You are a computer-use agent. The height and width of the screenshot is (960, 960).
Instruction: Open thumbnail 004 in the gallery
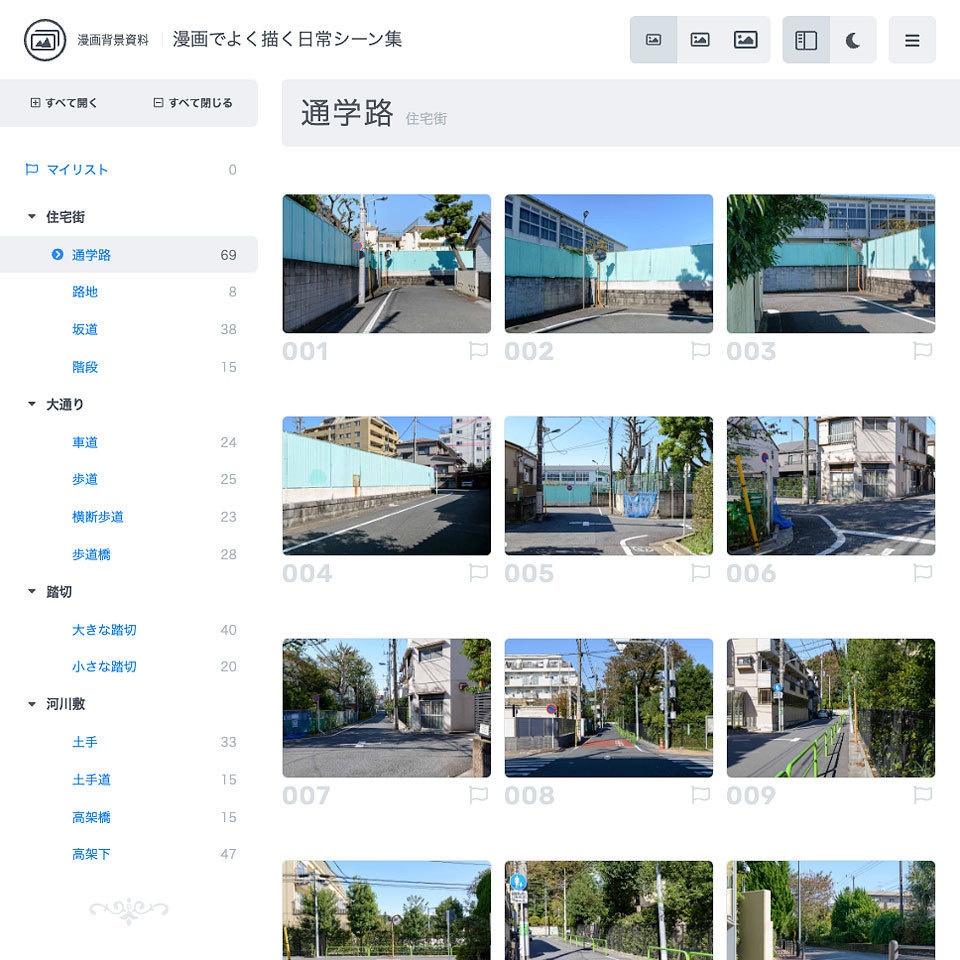(x=386, y=485)
